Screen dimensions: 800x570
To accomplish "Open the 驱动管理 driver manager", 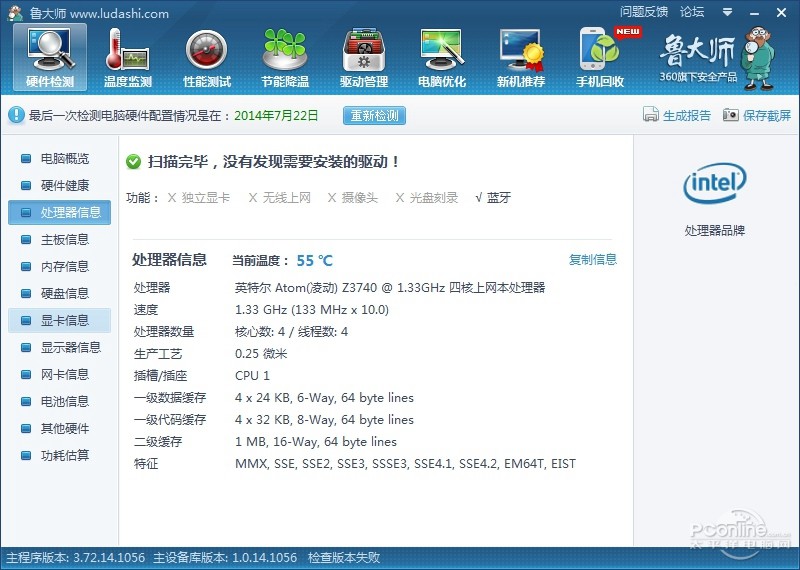I will (x=364, y=58).
